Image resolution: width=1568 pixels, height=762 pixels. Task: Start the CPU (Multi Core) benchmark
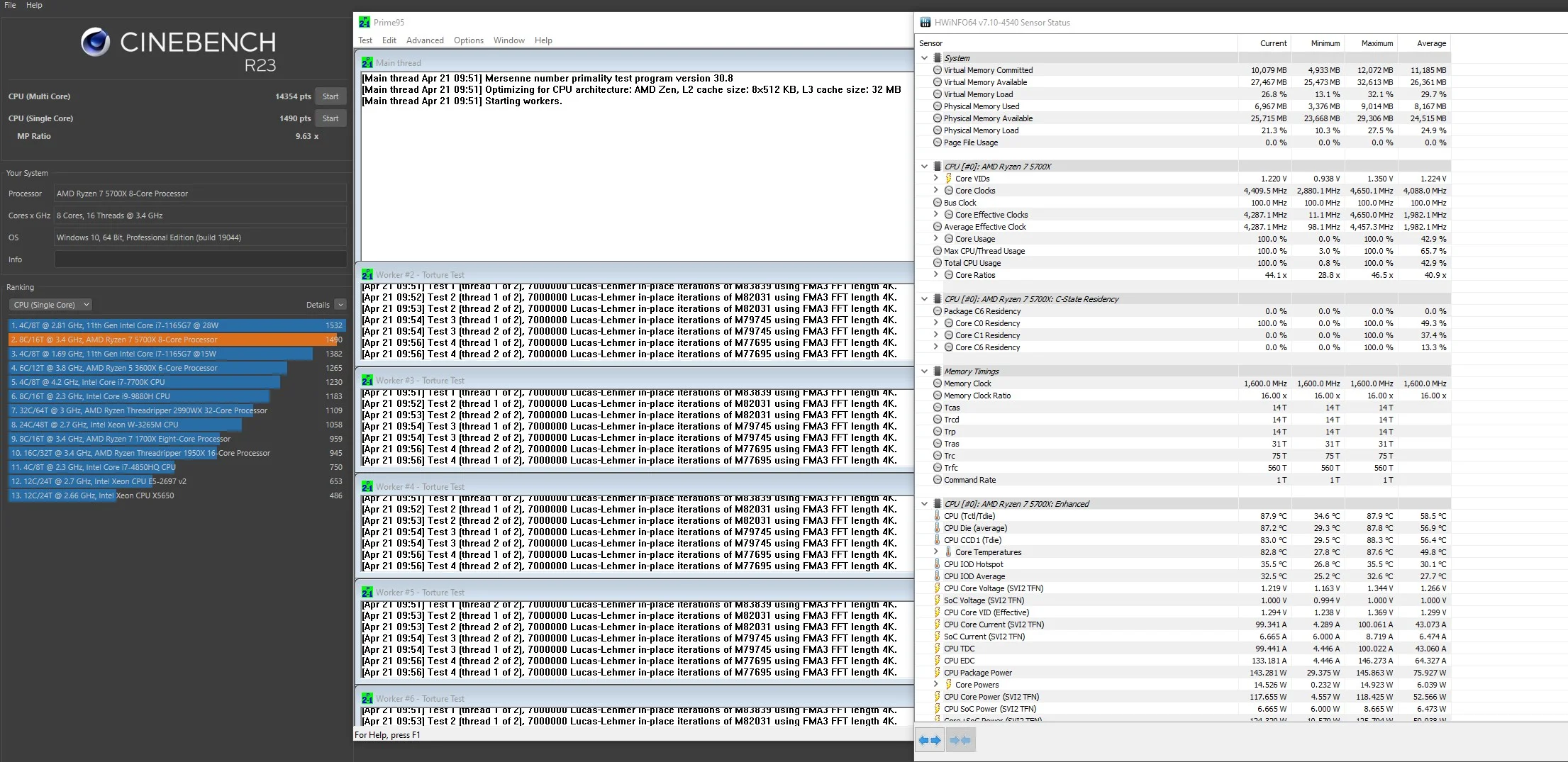(330, 96)
